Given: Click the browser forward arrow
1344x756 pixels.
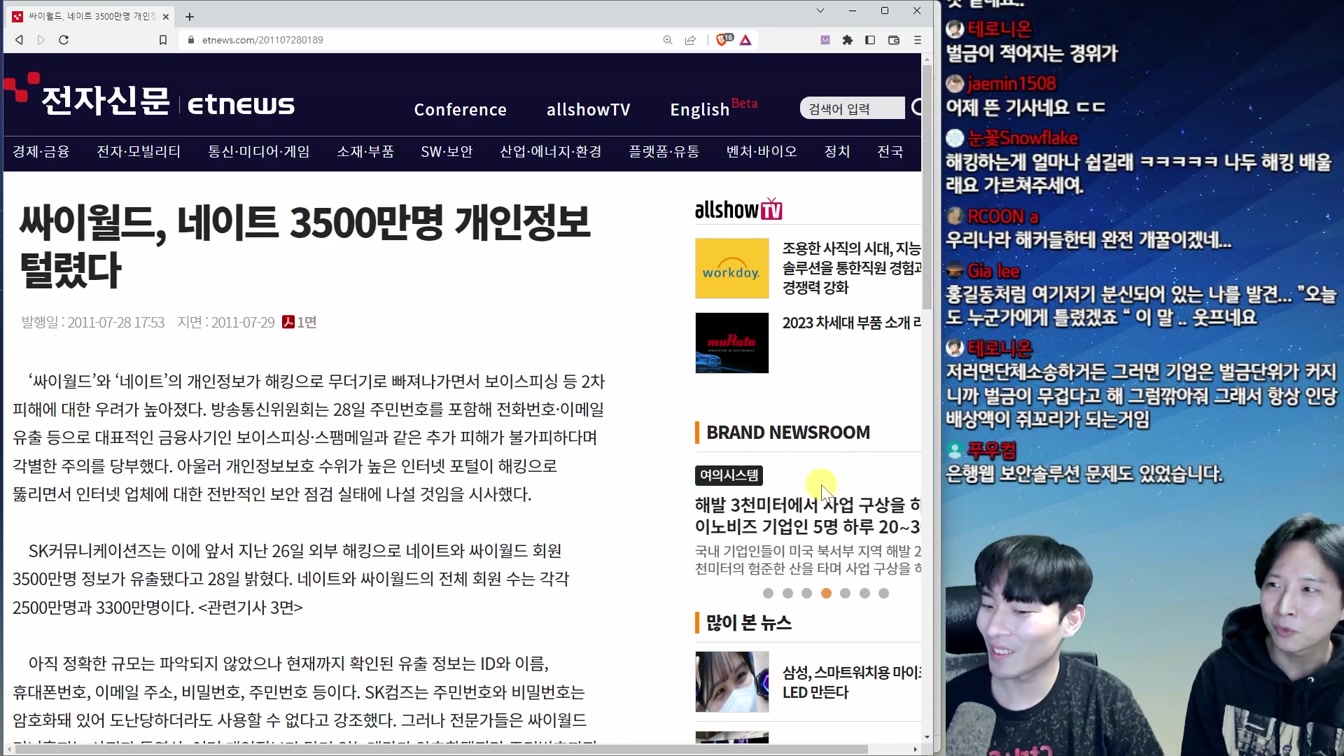Looking at the screenshot, I should point(41,40).
